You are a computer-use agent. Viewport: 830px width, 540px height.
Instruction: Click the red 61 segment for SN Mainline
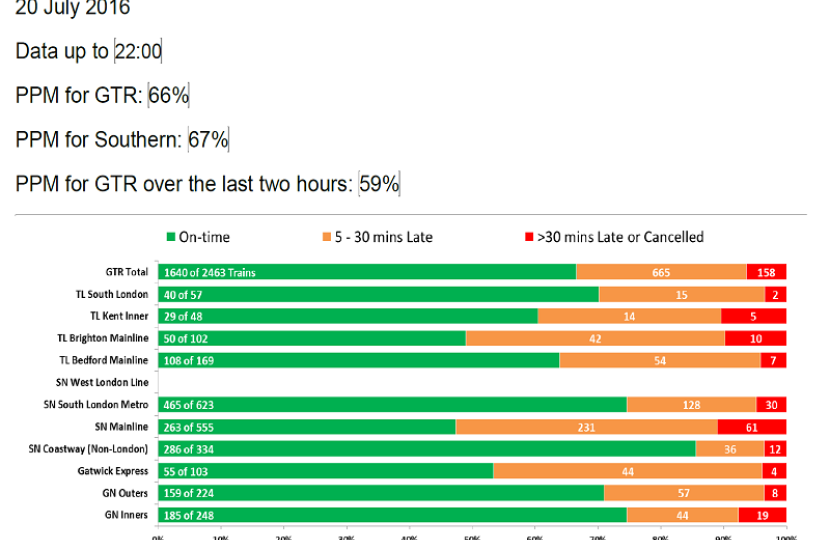752,427
